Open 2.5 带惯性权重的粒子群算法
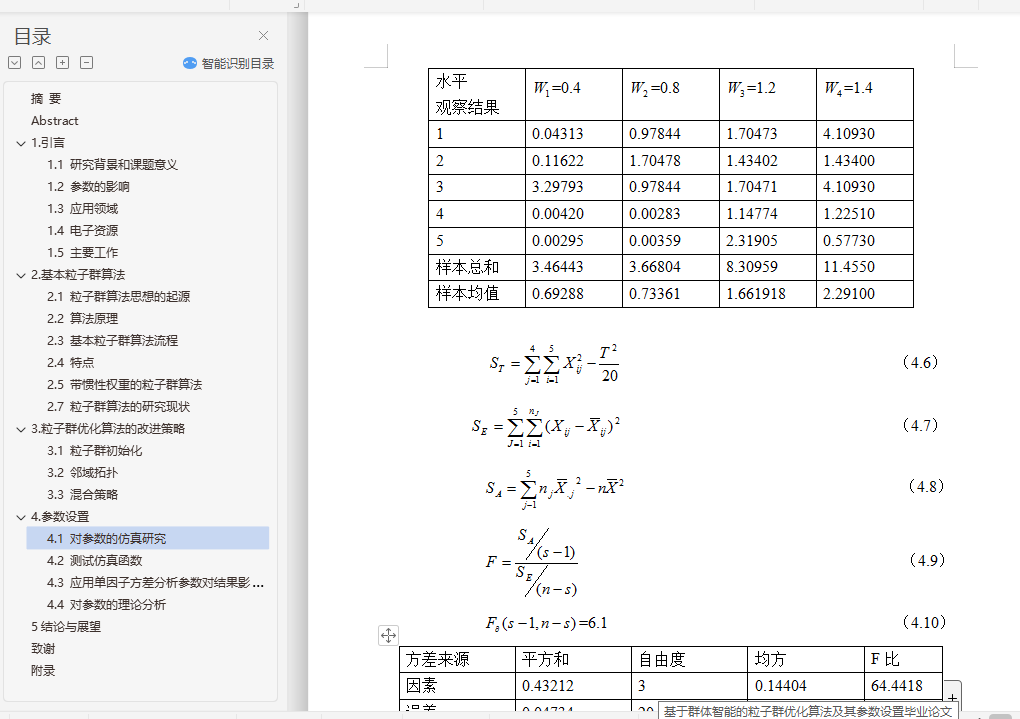Viewport: 1020px width, 719px height. pos(124,385)
